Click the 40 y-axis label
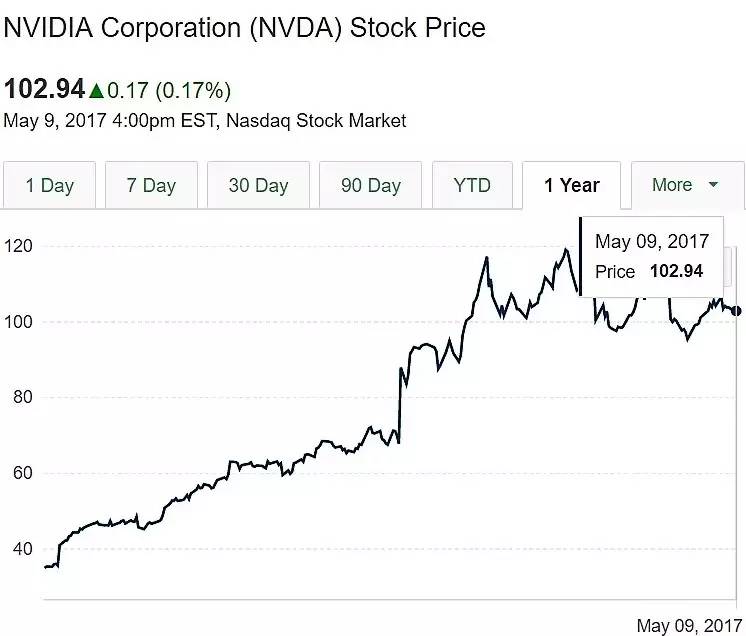 coord(22,549)
